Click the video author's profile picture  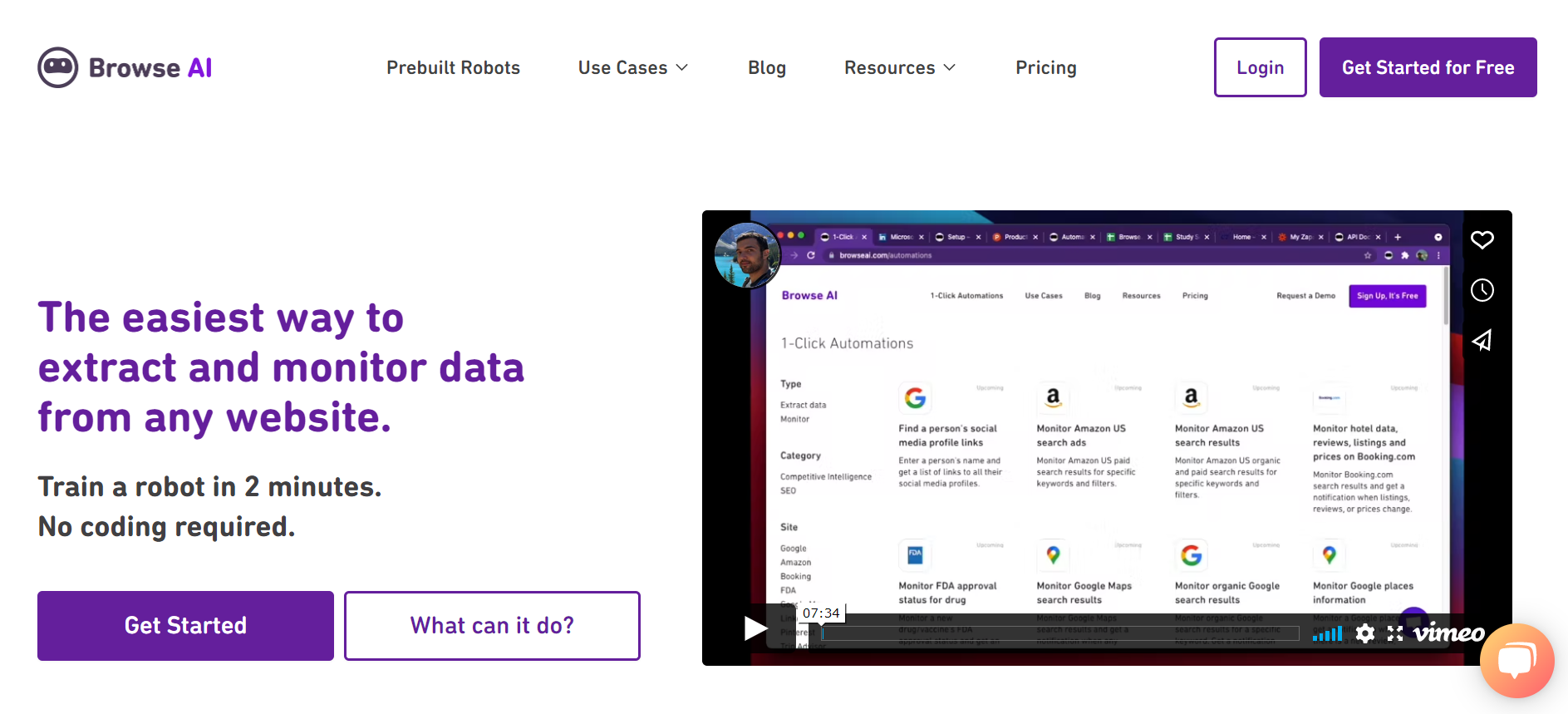point(748,255)
